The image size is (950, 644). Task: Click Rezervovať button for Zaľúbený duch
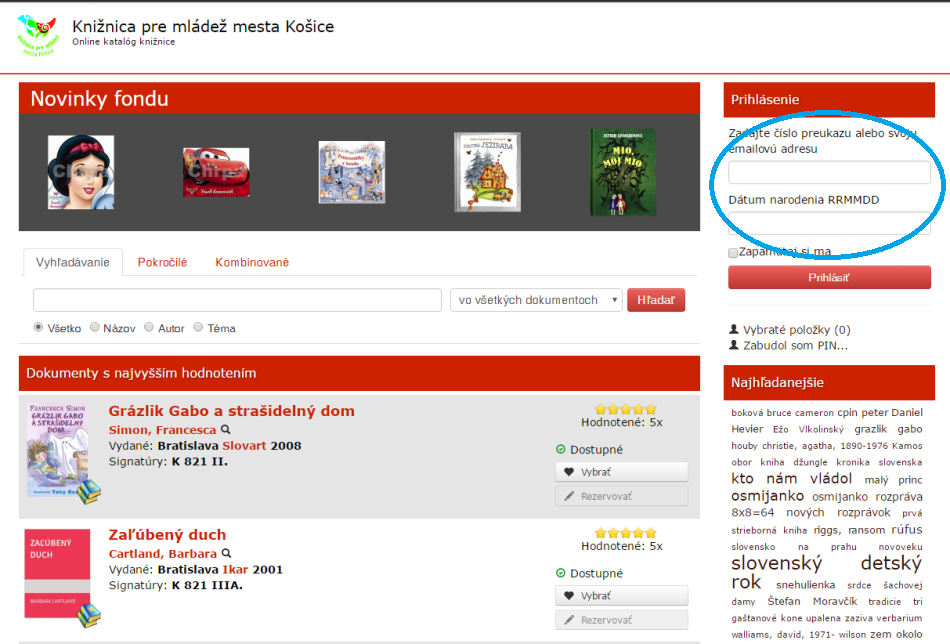622,620
